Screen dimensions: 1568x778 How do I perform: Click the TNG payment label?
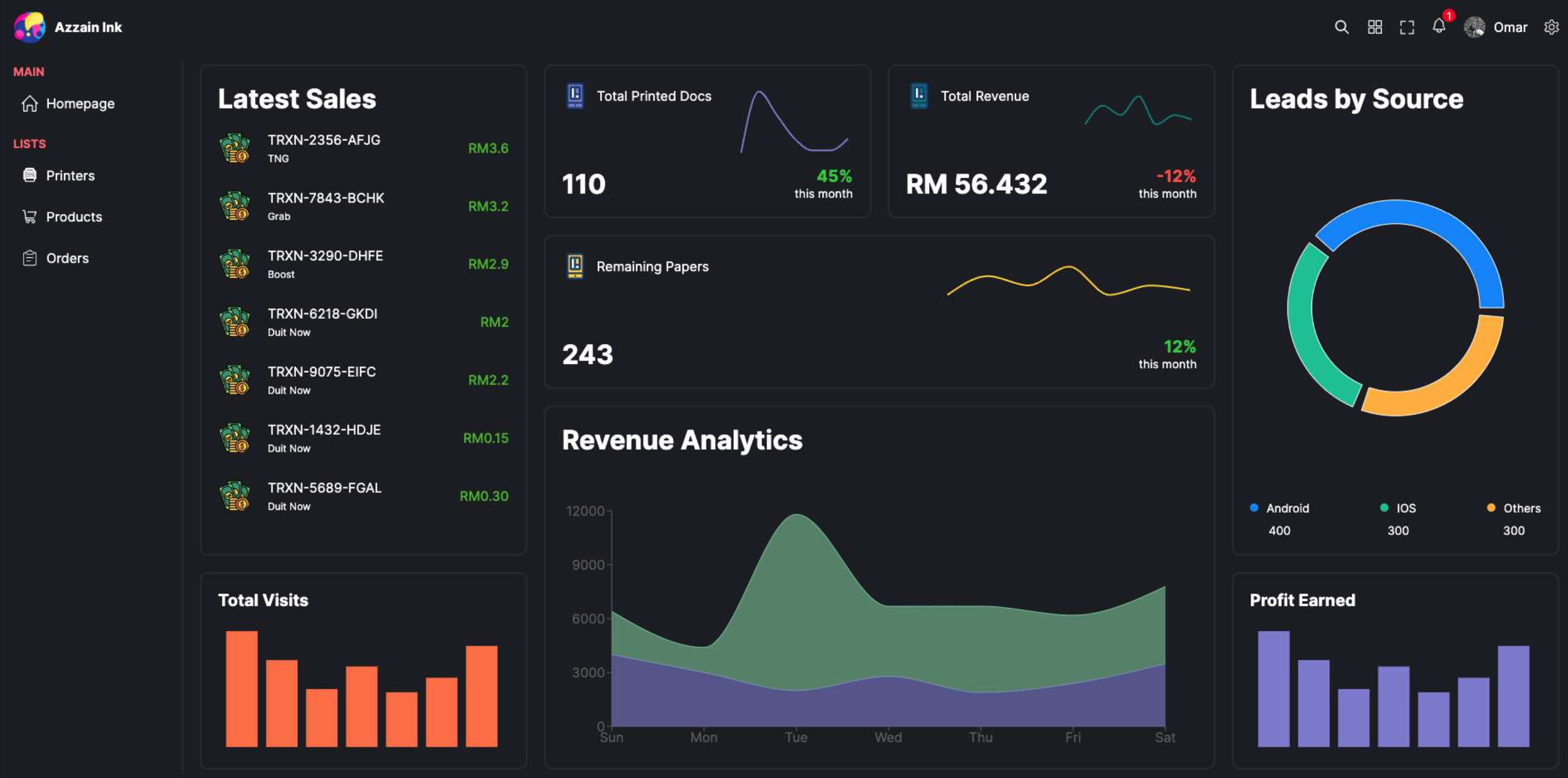tap(278, 158)
